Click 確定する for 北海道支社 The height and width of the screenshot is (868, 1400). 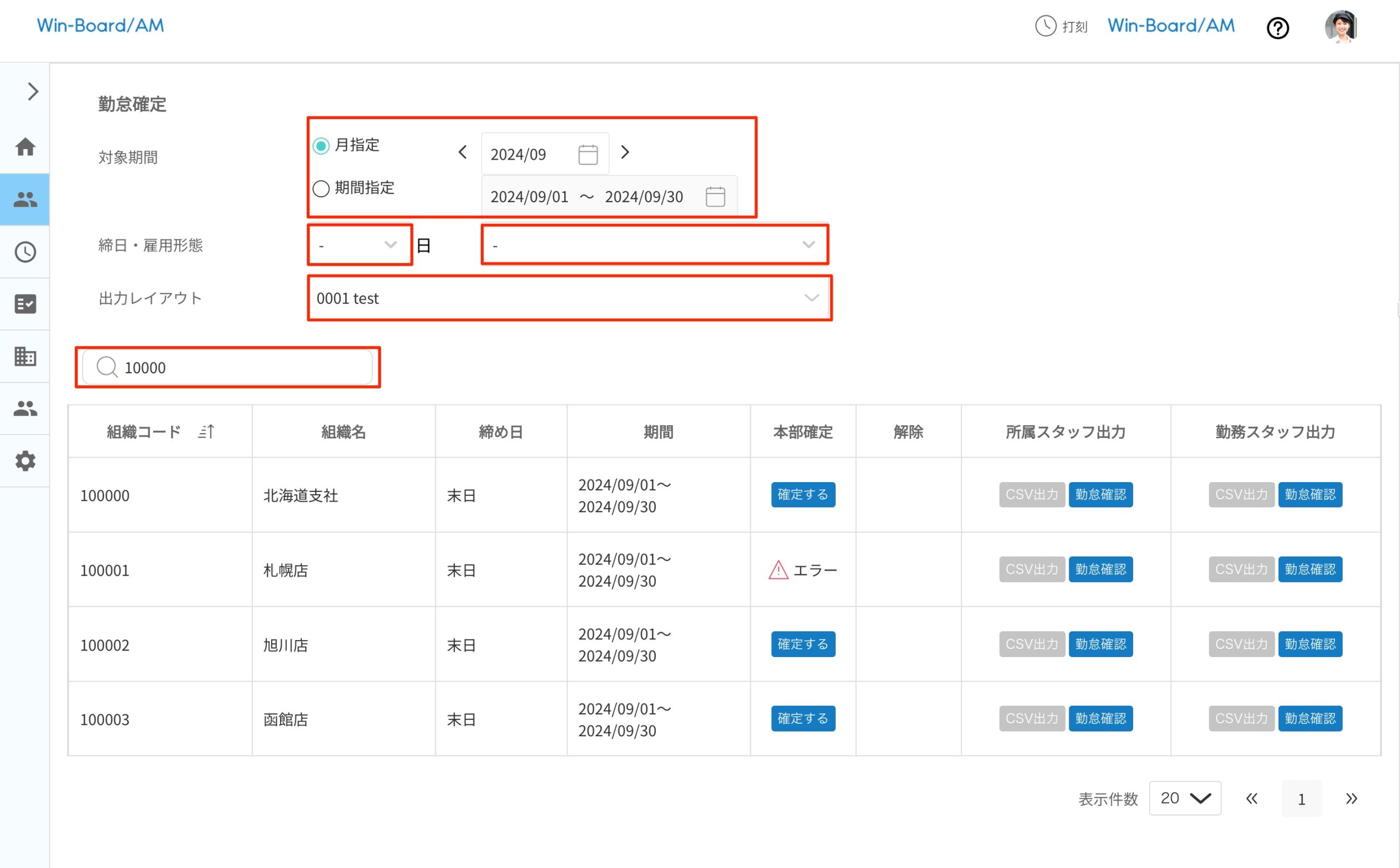coord(802,495)
